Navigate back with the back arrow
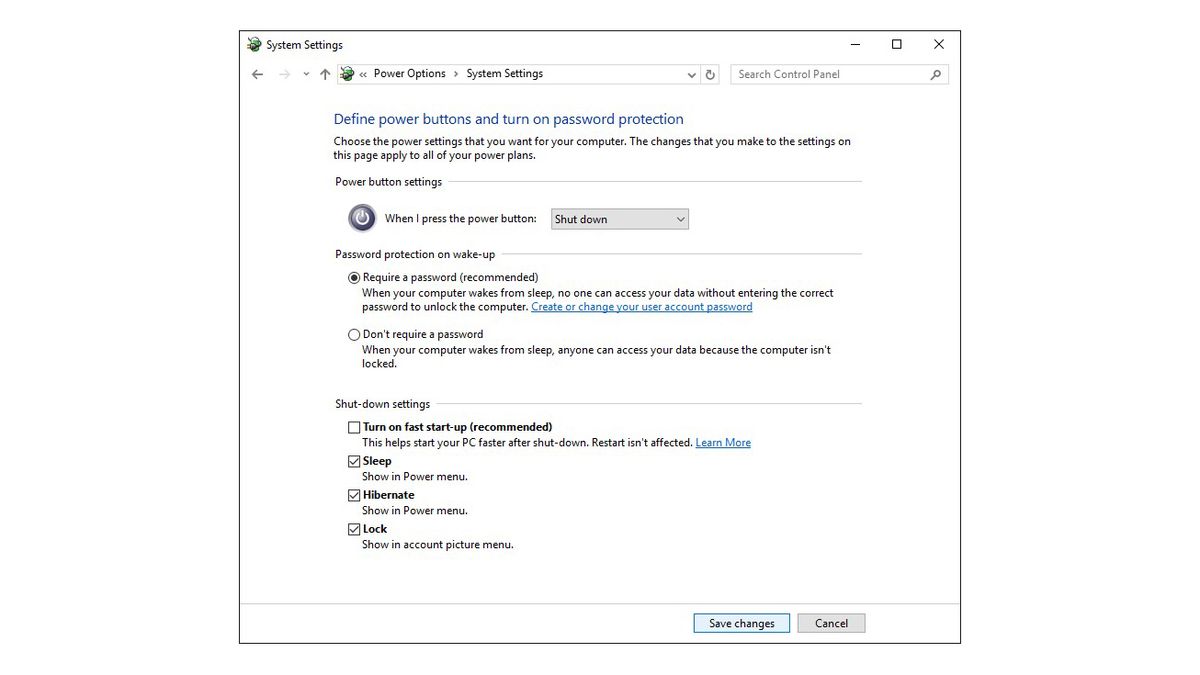The image size is (1200, 675). coord(257,74)
